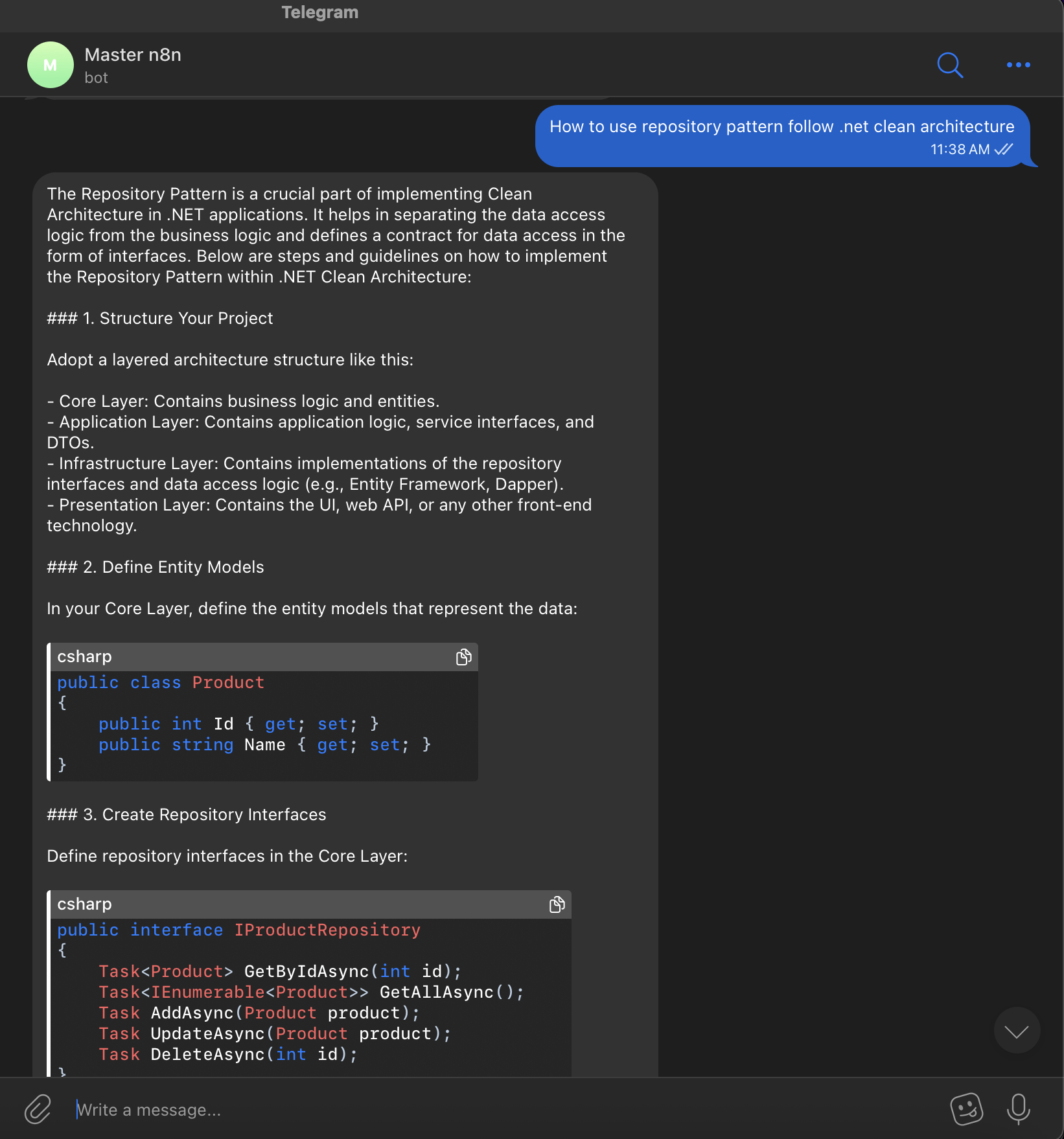The height and width of the screenshot is (1139, 1064).
Task: Click the paperclip attach file icon
Action: tap(38, 1109)
